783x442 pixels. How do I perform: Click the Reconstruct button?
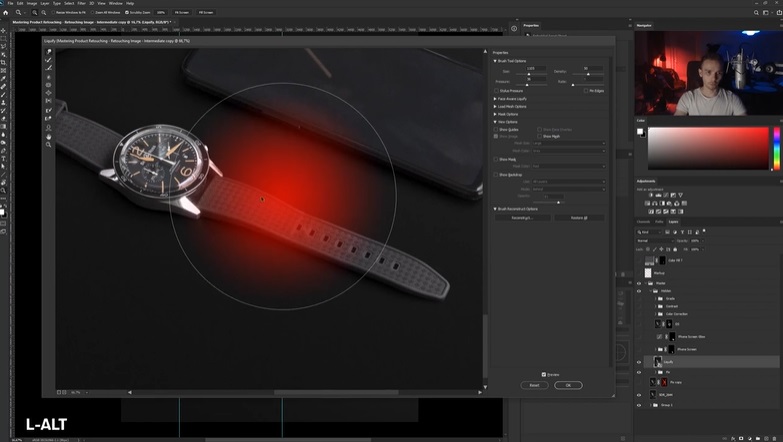click(x=522, y=218)
